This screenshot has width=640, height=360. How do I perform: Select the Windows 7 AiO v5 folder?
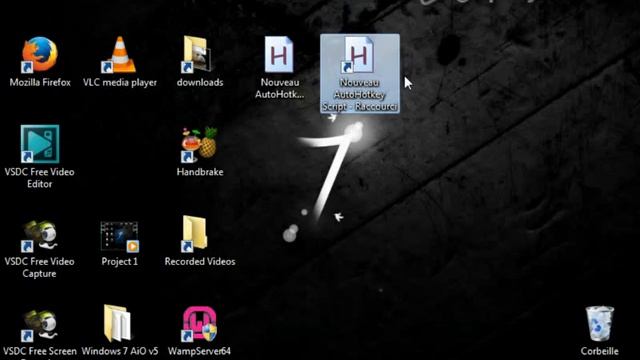coord(118,323)
